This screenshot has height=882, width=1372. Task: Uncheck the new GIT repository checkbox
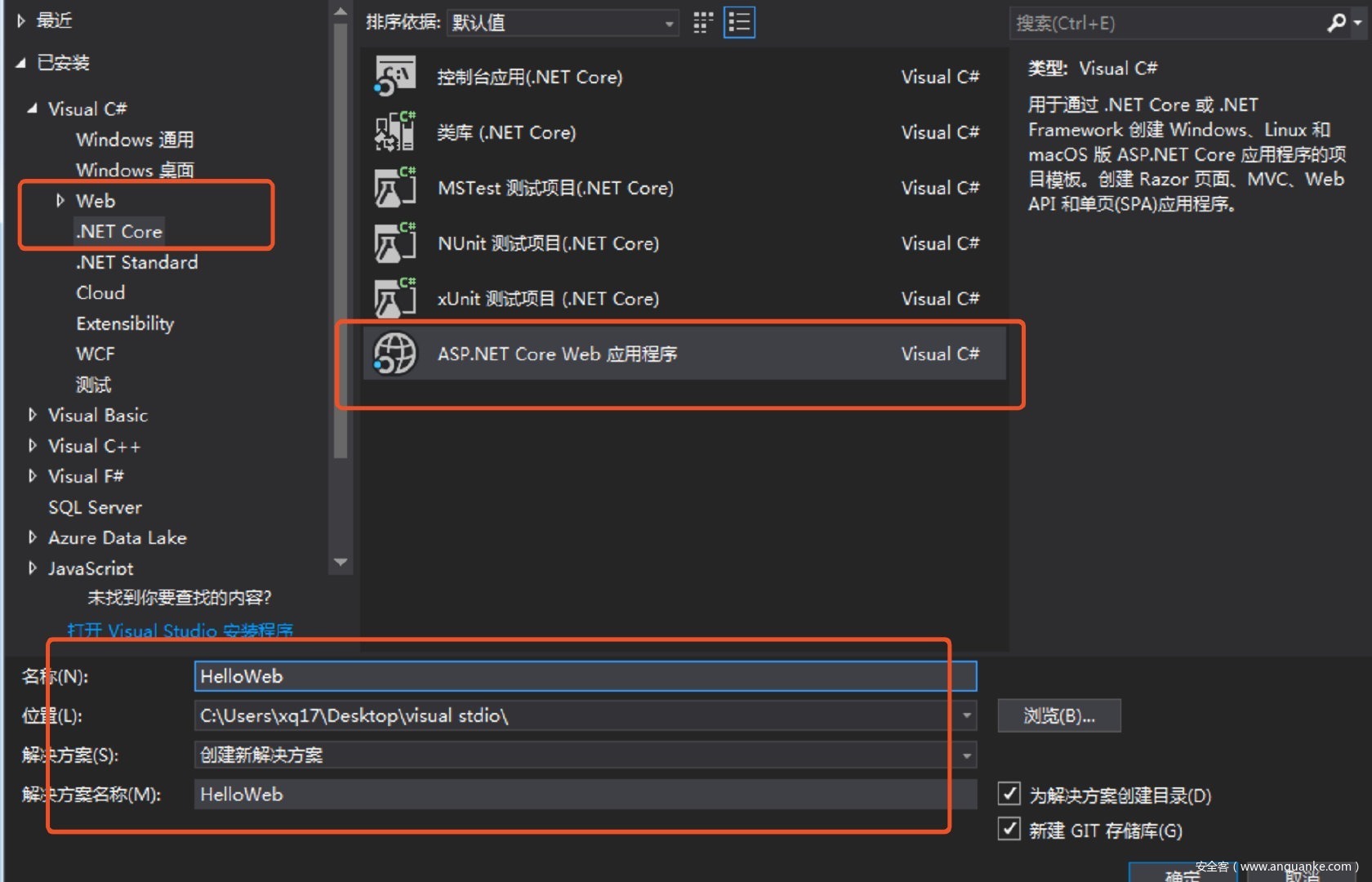click(x=1009, y=830)
